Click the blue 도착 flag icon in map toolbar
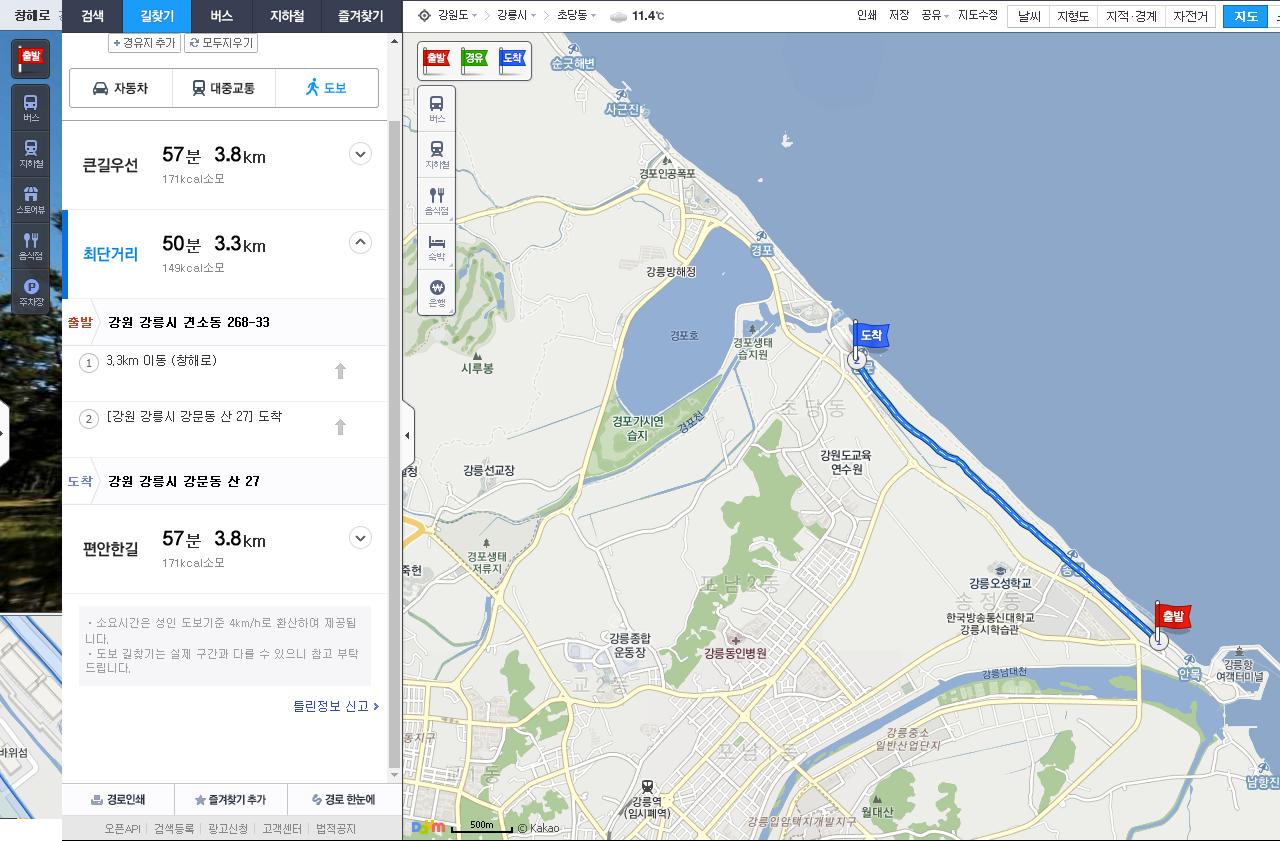This screenshot has height=841, width=1280. click(512, 60)
